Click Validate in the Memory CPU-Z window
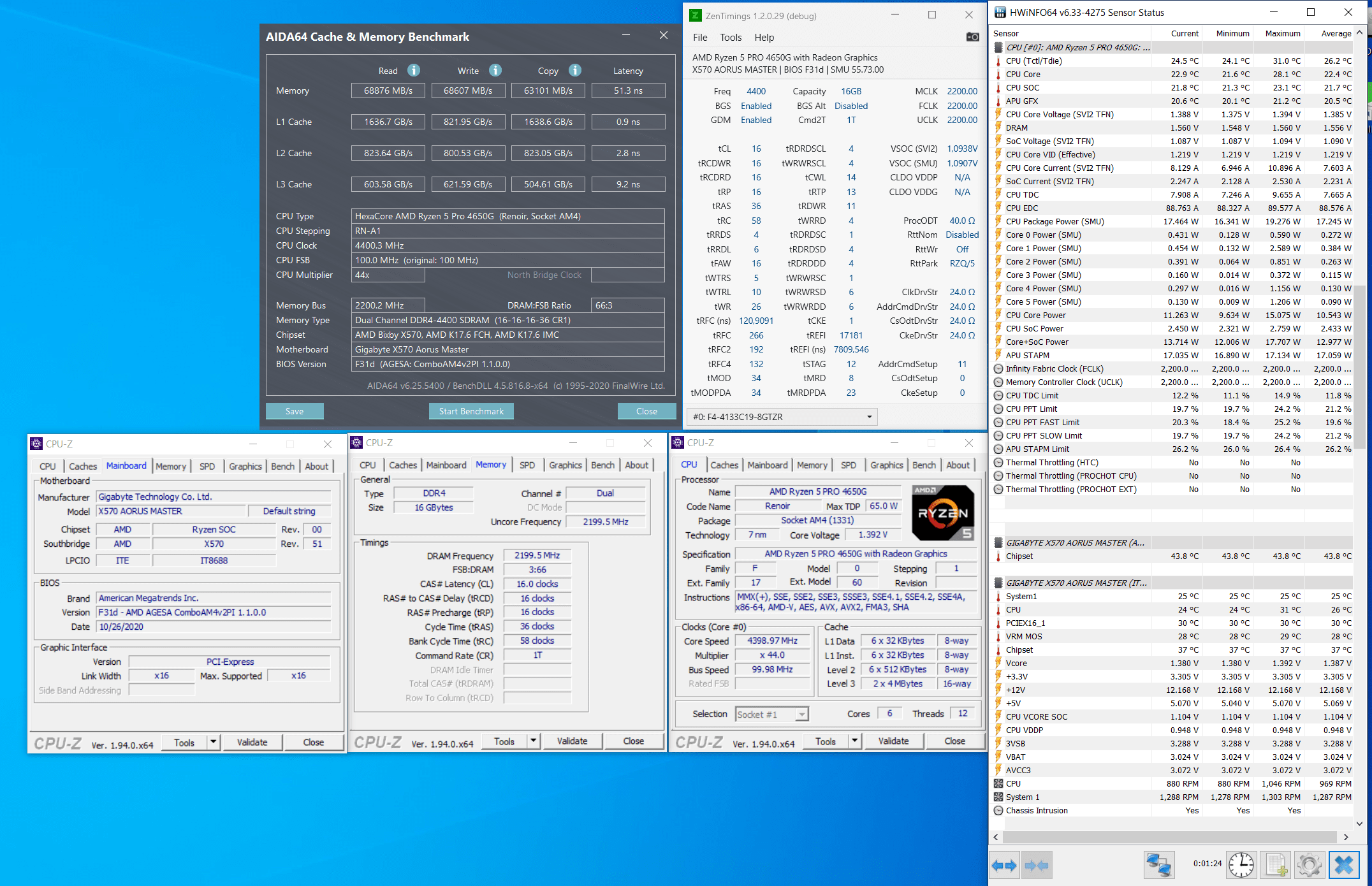This screenshot has width=1372, height=886. click(572, 741)
